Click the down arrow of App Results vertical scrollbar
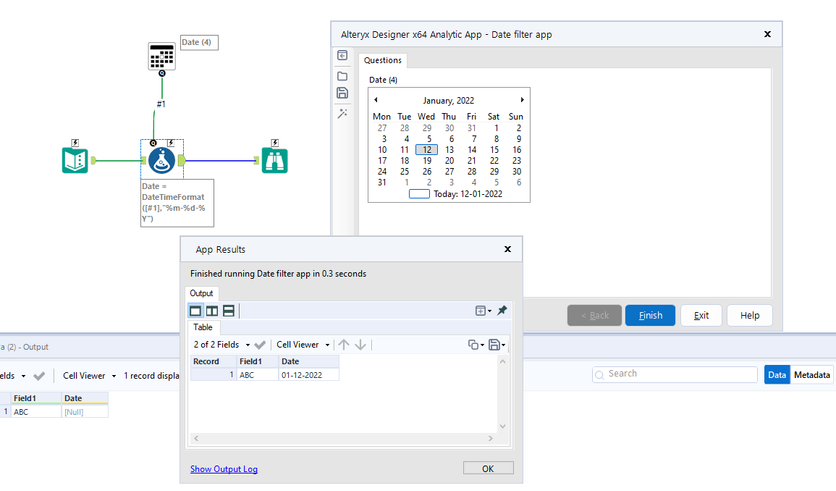Image resolution: width=836 pixels, height=491 pixels. (502, 426)
